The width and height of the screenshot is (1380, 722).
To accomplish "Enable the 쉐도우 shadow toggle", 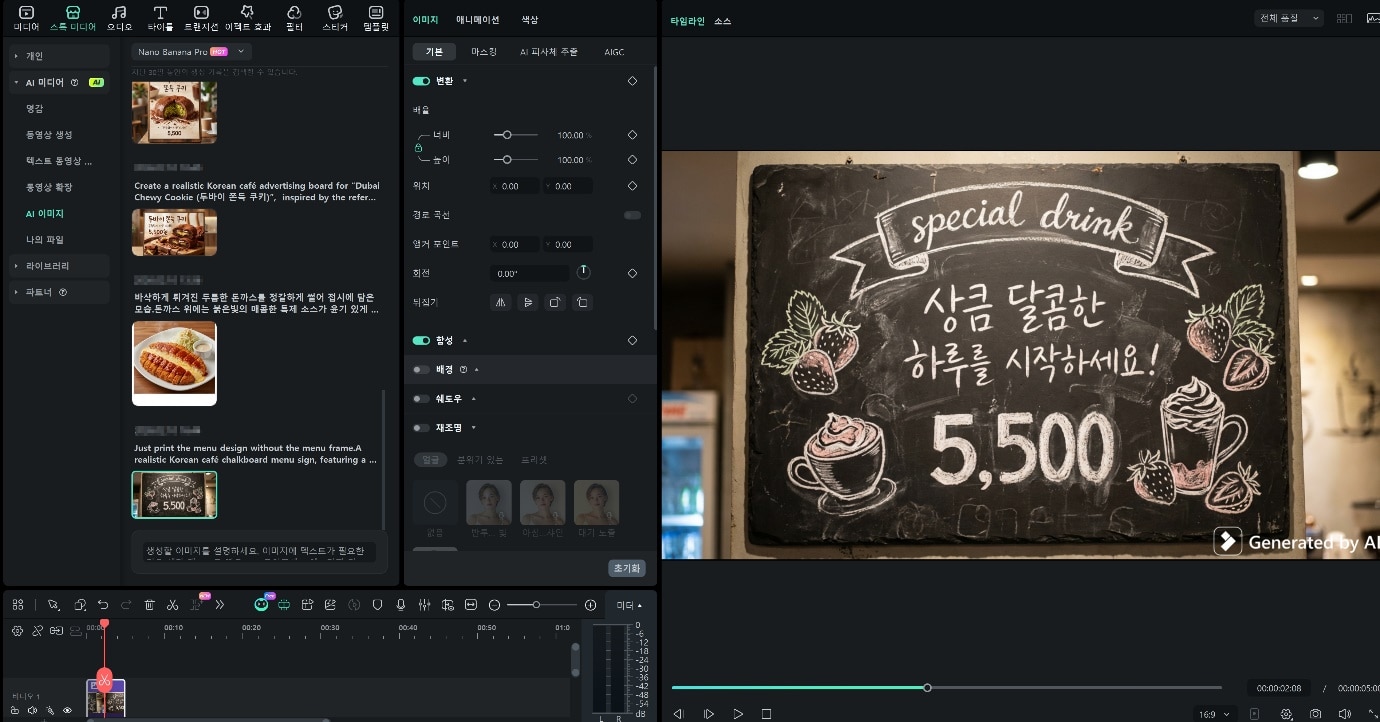I will [421, 398].
